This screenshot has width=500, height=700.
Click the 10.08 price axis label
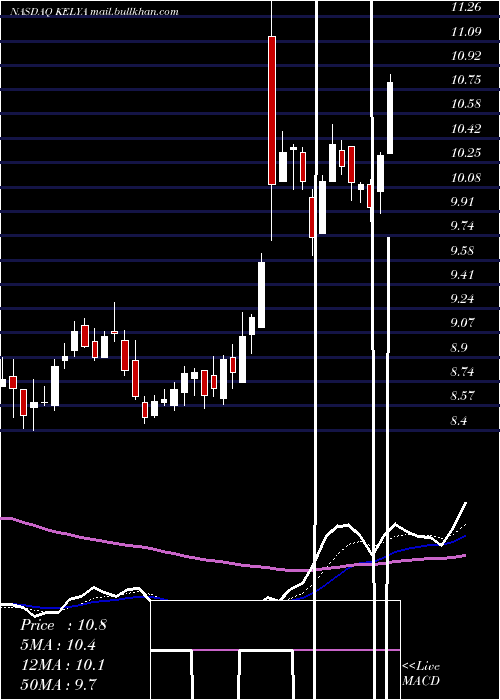466,178
